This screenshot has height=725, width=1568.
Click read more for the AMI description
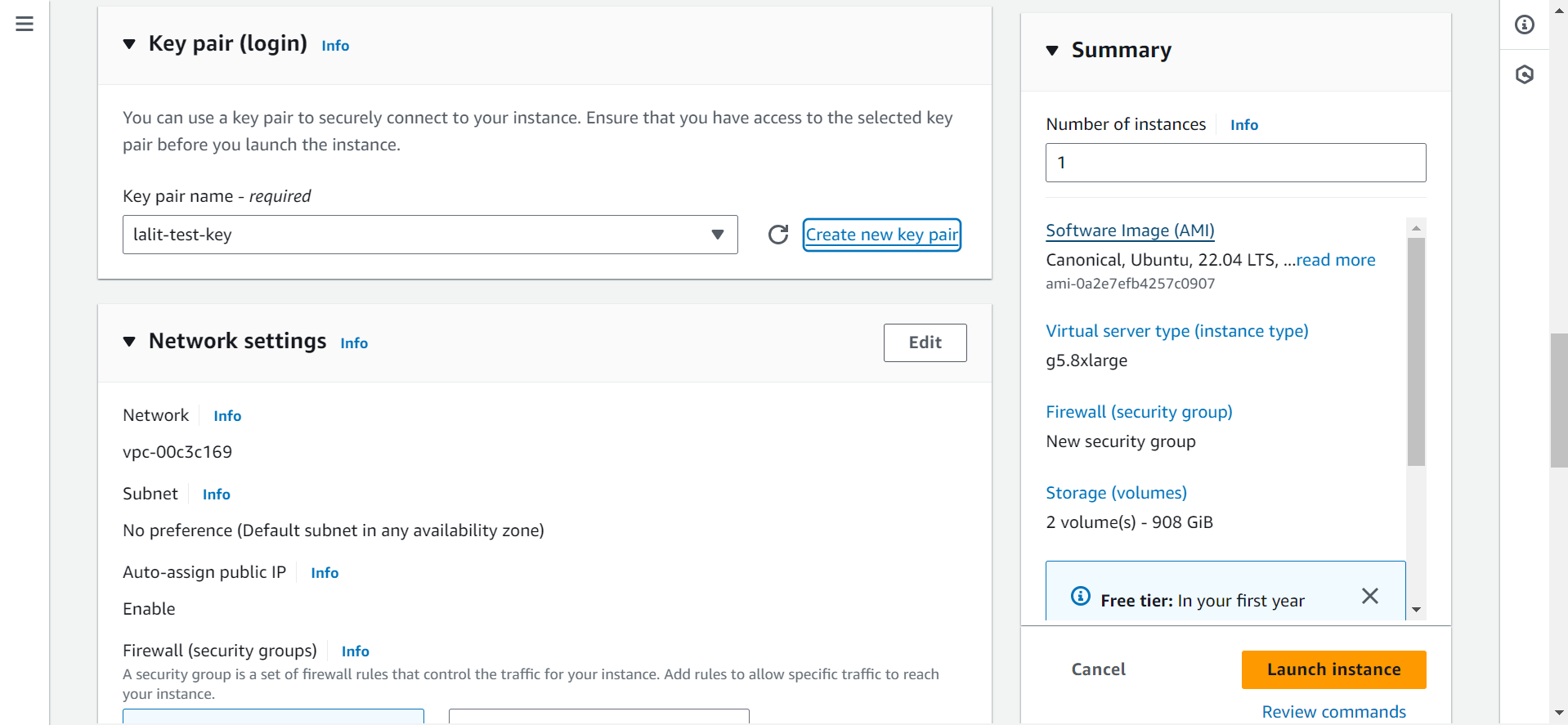tap(1335, 260)
